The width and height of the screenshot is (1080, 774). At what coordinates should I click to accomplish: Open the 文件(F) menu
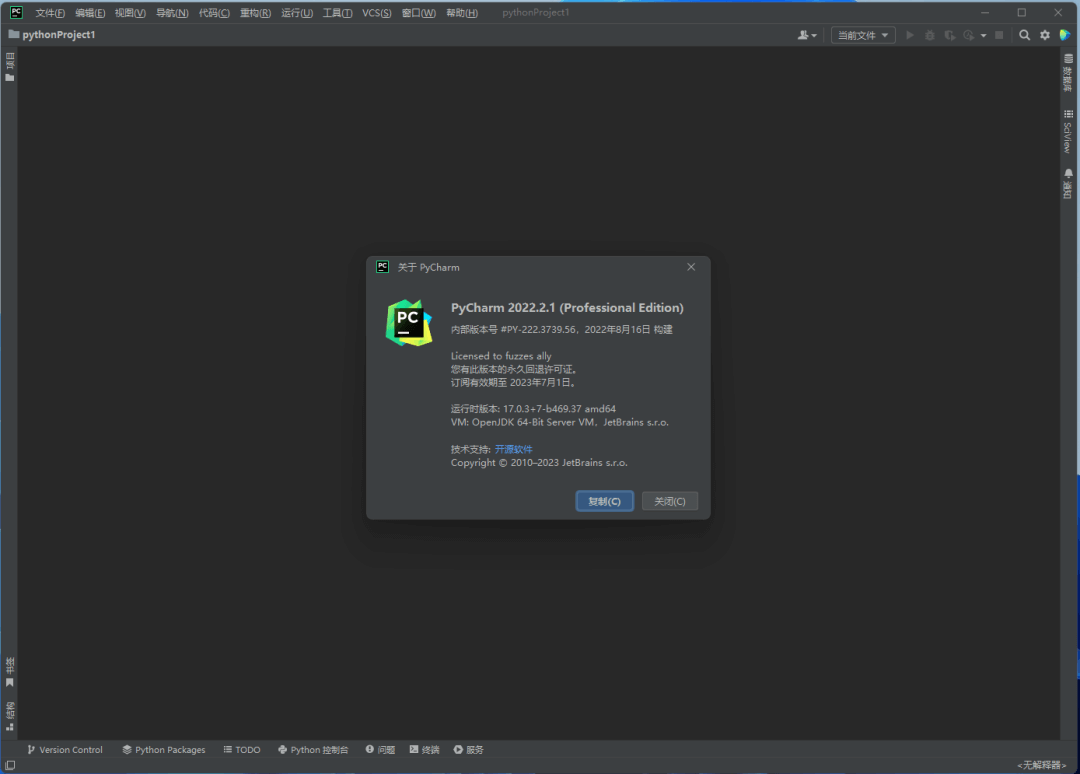click(50, 13)
